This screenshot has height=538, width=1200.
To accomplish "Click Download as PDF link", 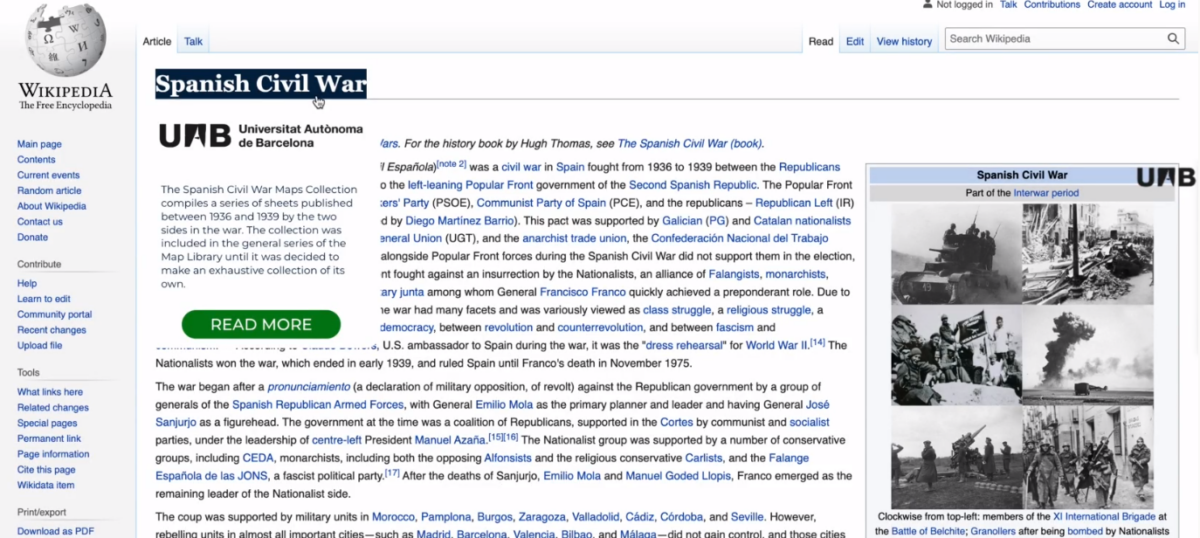I will point(55,531).
